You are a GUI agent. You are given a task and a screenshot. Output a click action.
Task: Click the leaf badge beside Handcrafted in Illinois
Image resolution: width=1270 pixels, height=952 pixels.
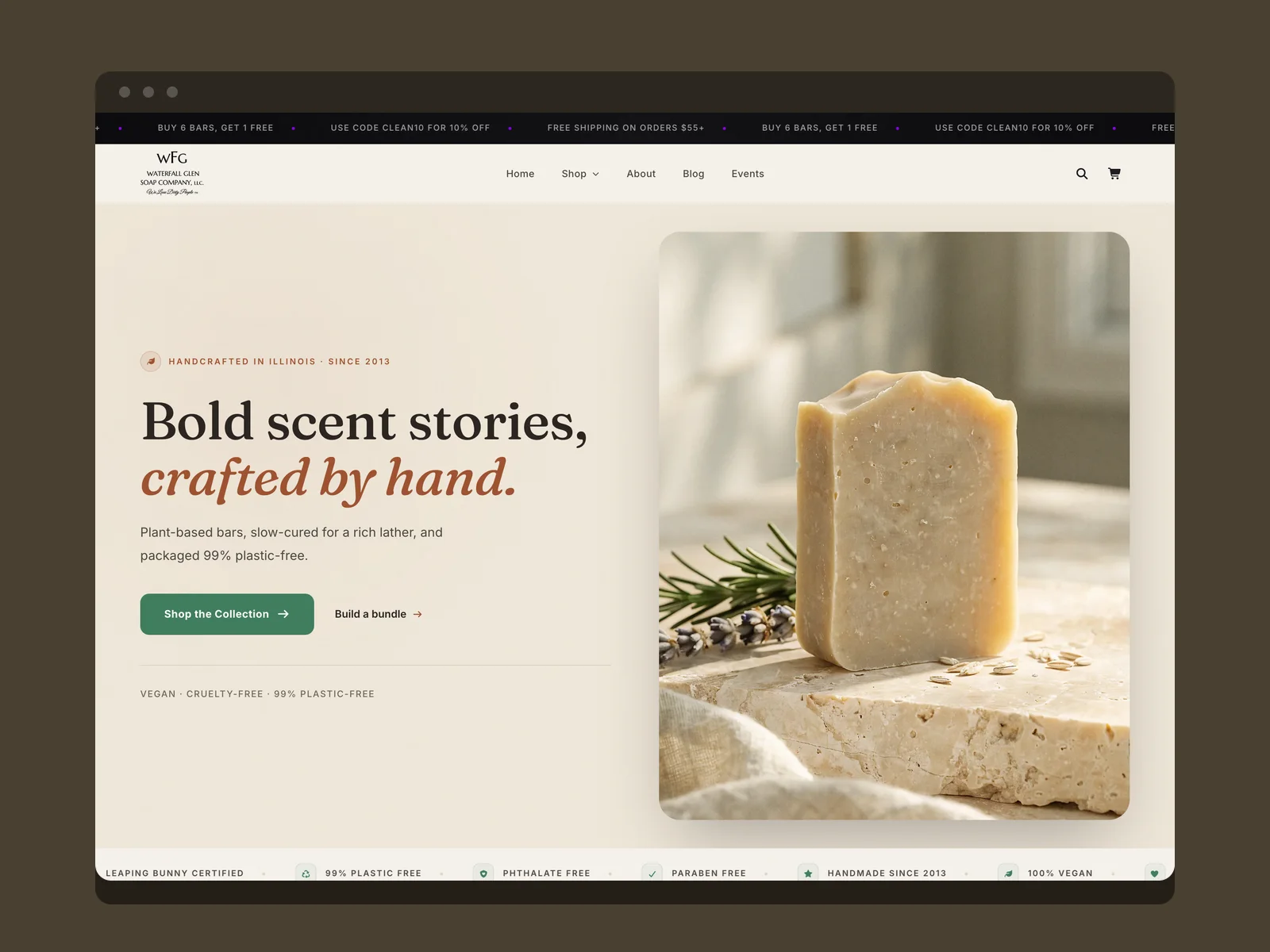[x=151, y=362]
